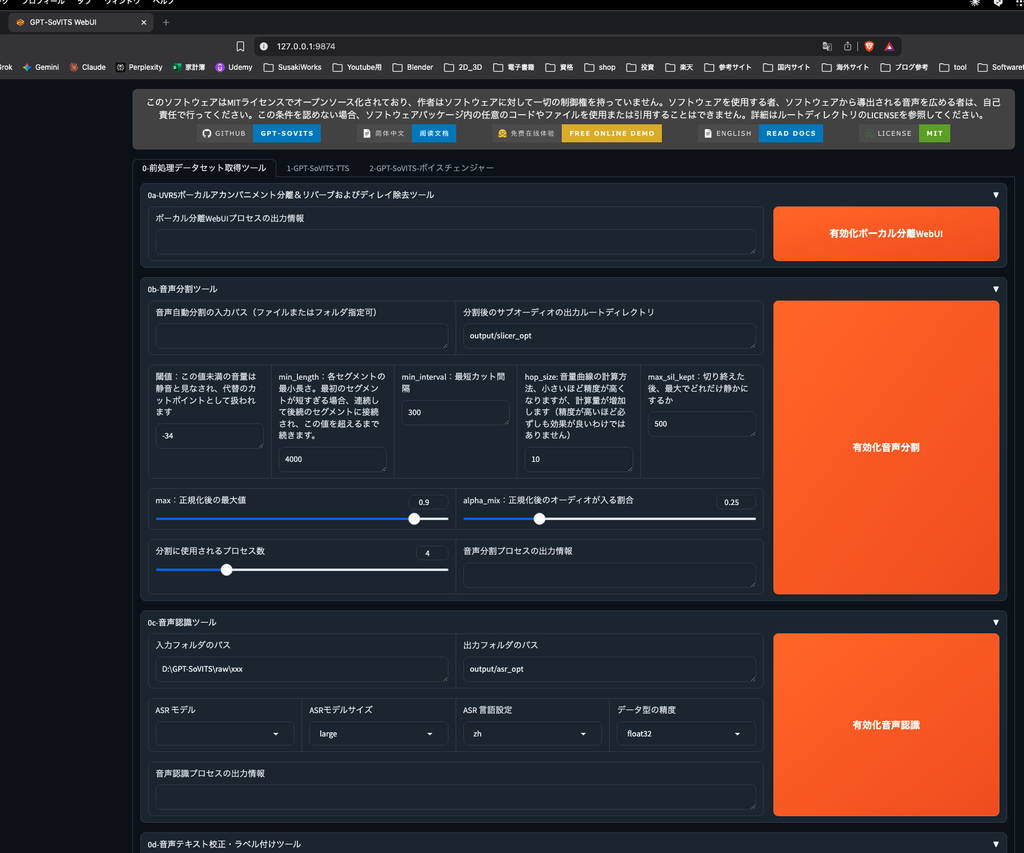
Task: Collapse the 0b-音声分割ツール section
Action: tap(996, 289)
